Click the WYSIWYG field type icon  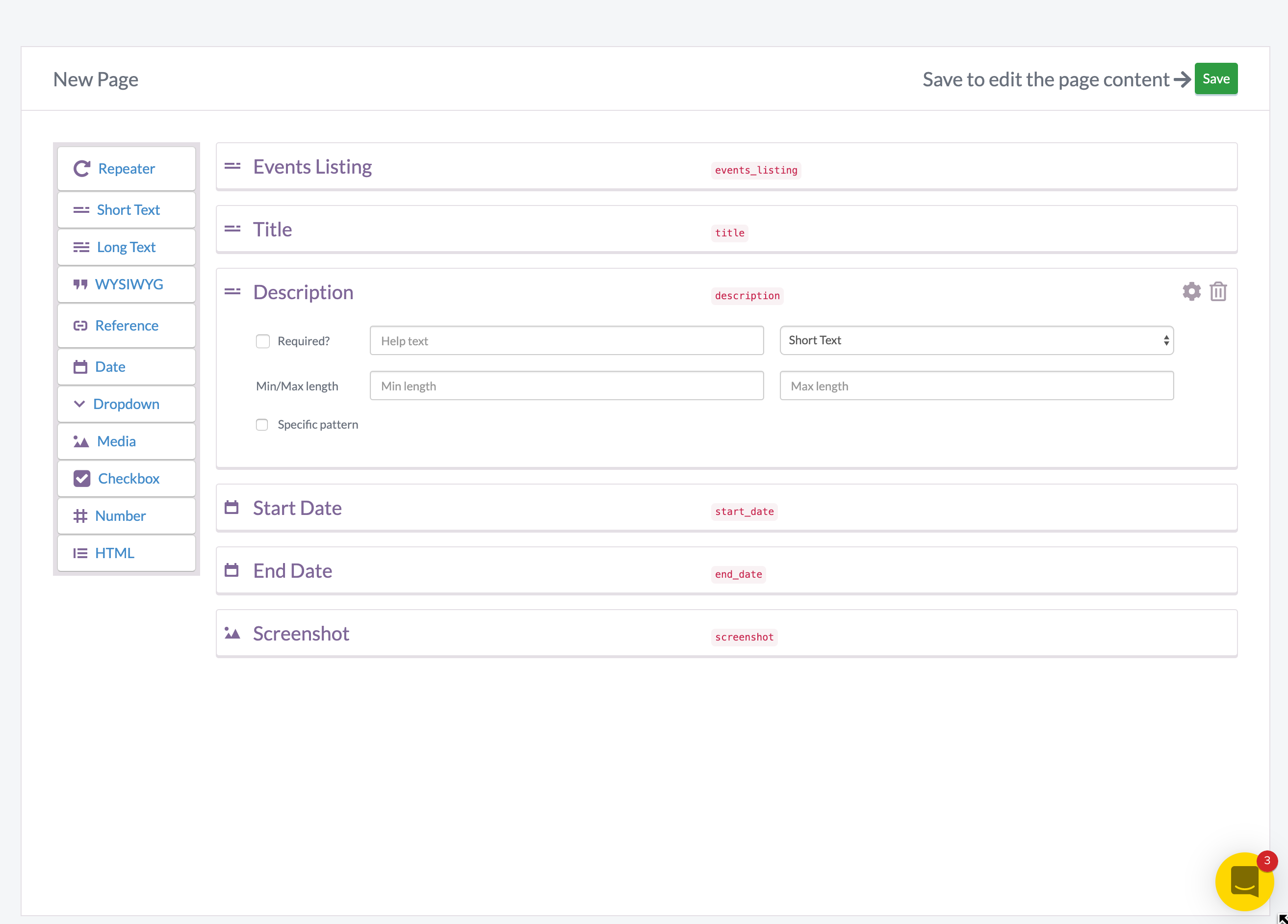tap(80, 284)
